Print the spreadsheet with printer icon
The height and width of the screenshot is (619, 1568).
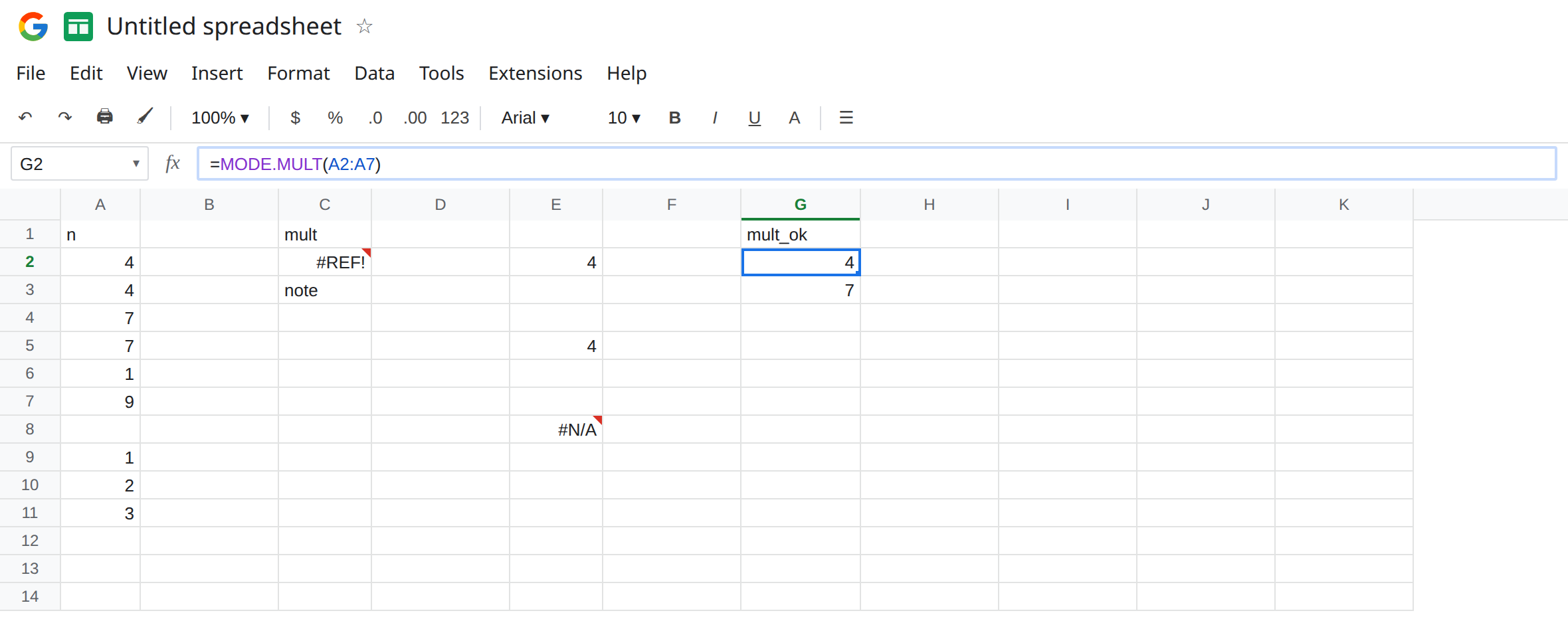tap(105, 117)
